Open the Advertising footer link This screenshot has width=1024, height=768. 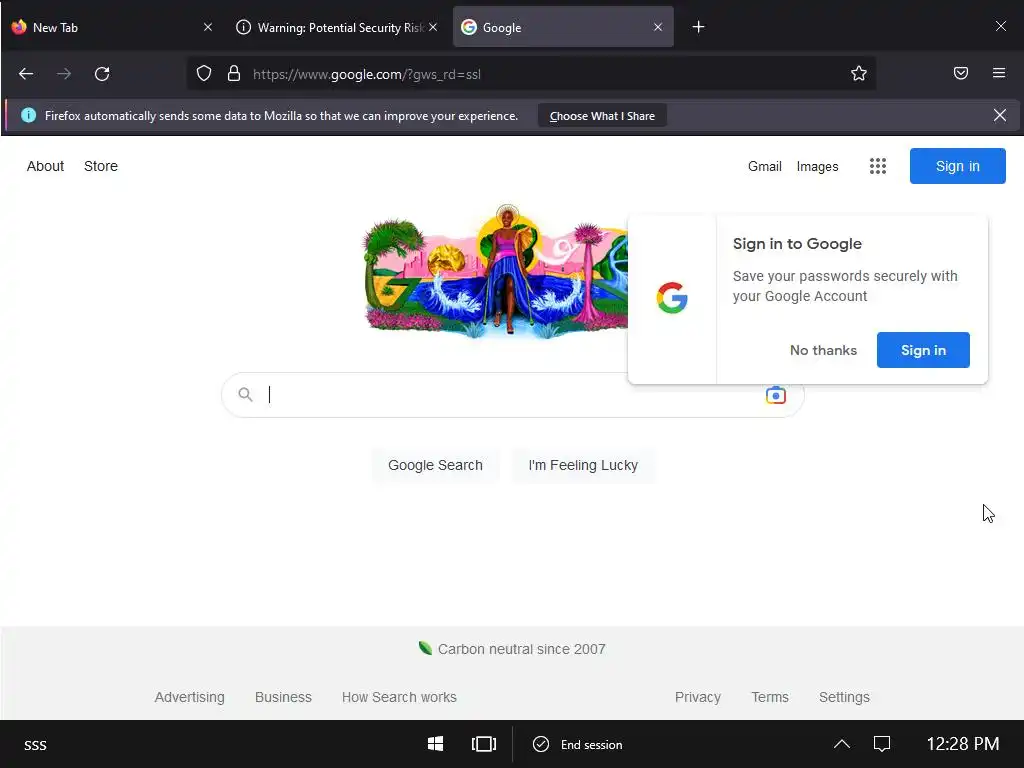click(x=189, y=697)
